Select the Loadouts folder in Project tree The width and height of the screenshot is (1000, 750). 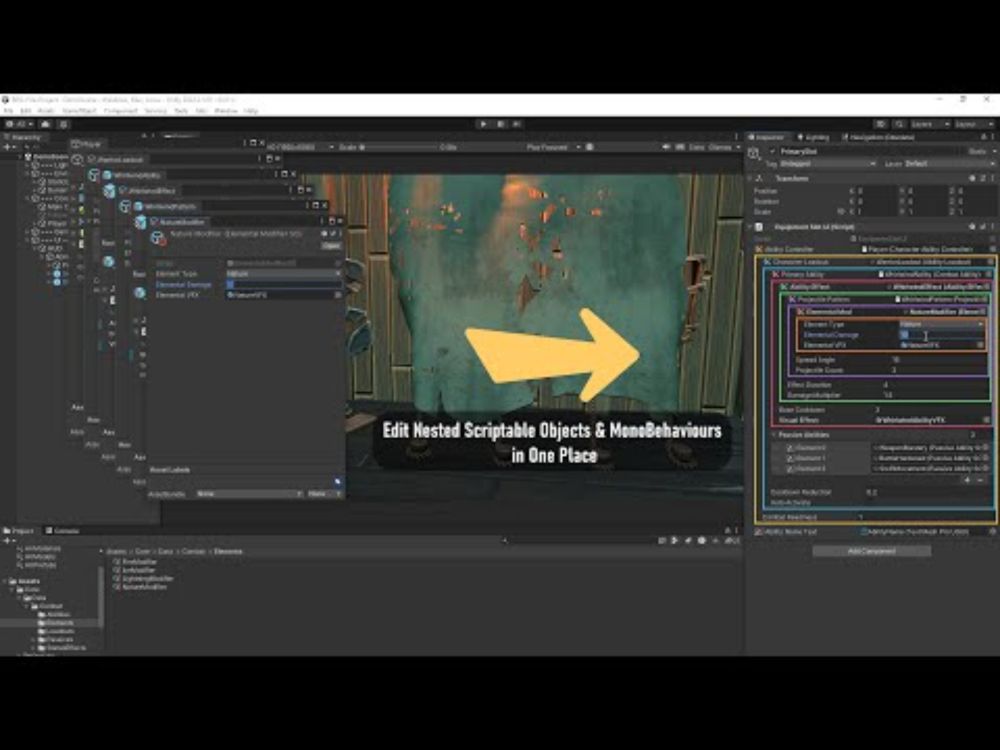pos(56,631)
